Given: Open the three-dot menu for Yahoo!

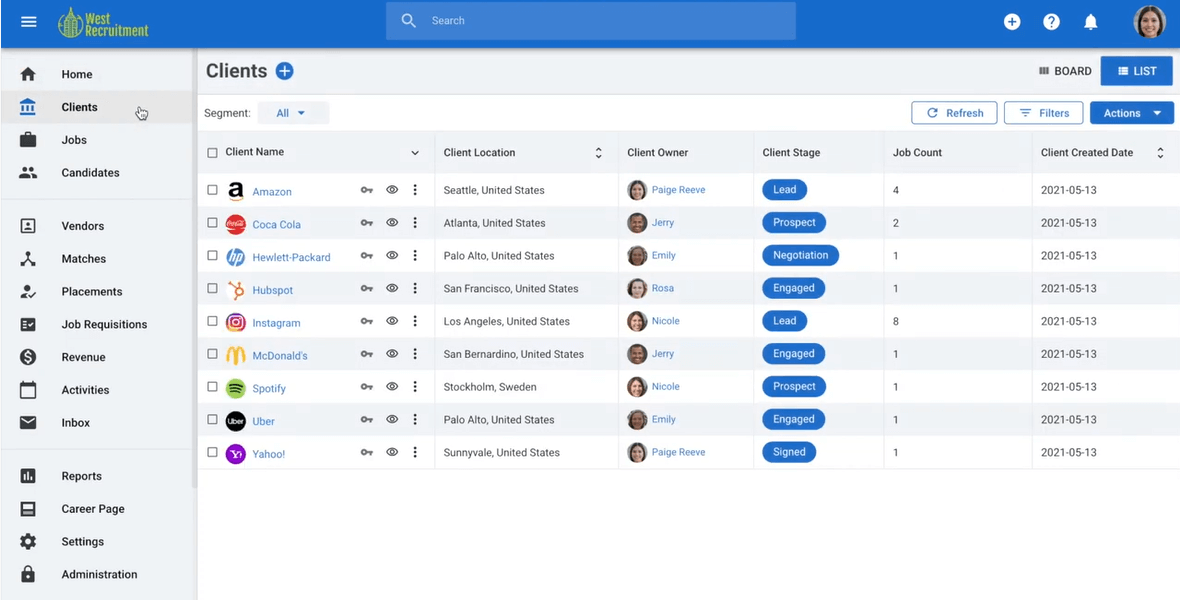Looking at the screenshot, I should 415,452.
